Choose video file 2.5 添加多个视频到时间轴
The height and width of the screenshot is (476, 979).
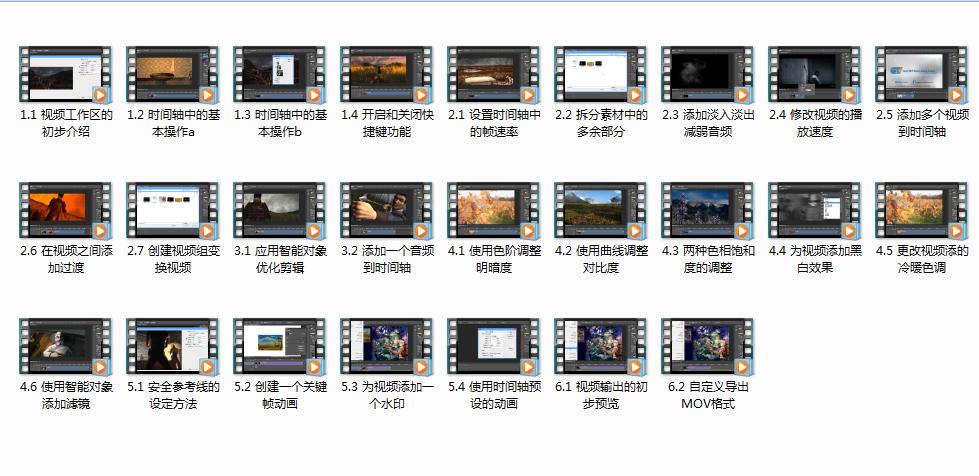click(x=922, y=75)
